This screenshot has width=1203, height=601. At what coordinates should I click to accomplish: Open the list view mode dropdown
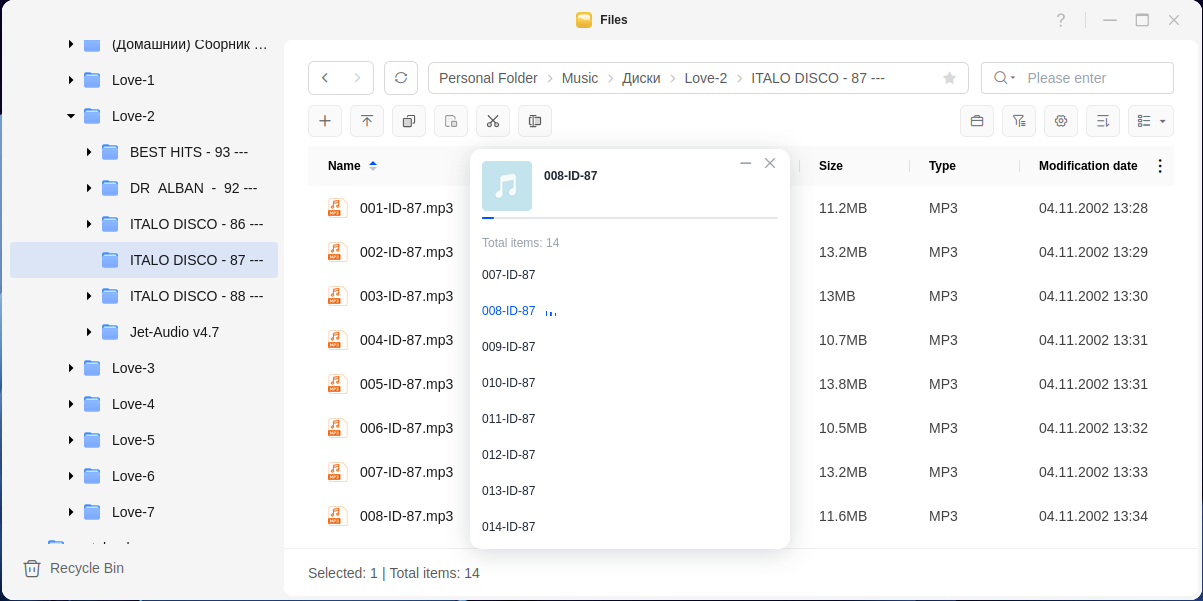point(1151,121)
